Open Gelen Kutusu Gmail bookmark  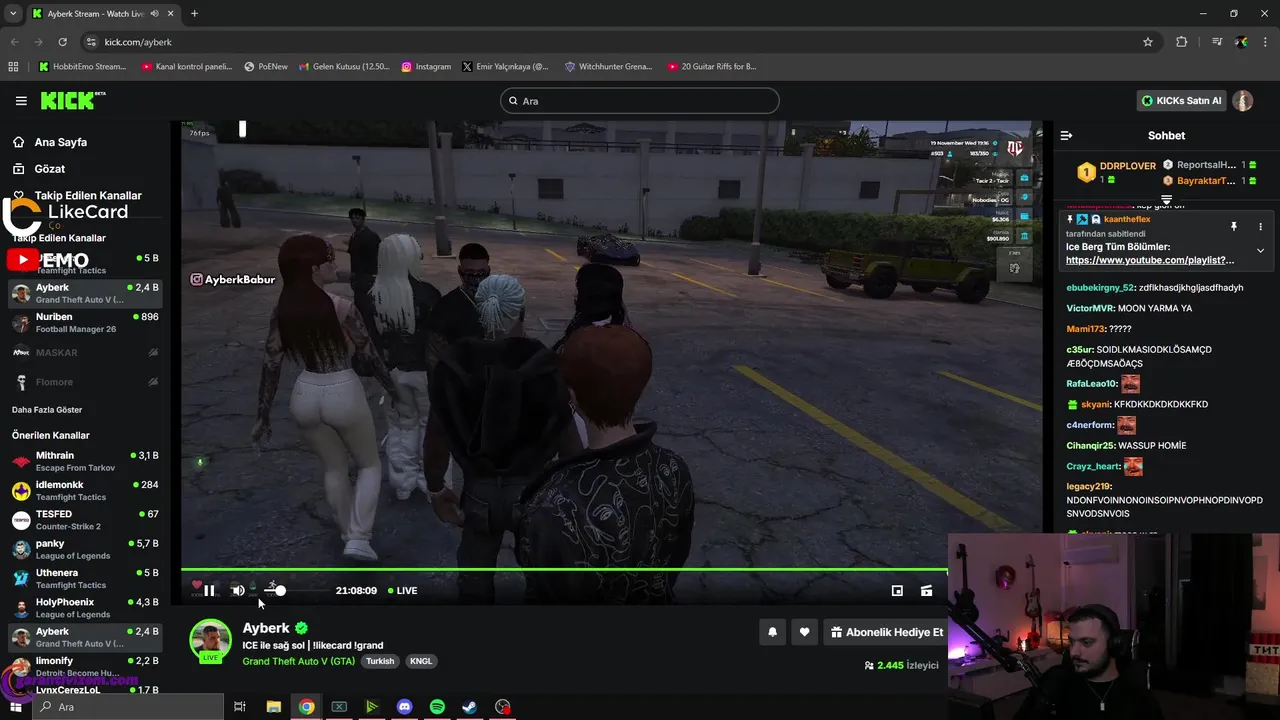click(x=344, y=67)
